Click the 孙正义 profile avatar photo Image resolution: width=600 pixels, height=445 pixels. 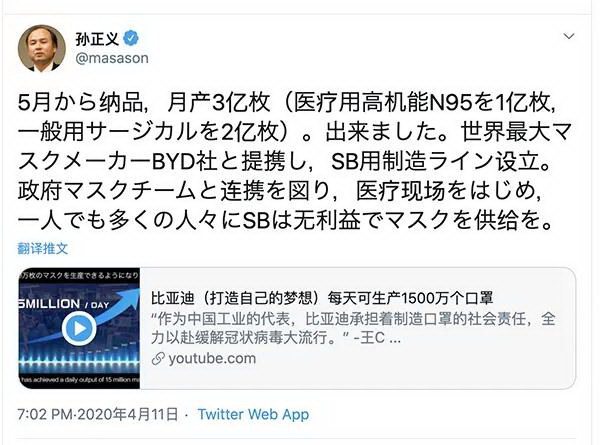pyautogui.click(x=42, y=49)
